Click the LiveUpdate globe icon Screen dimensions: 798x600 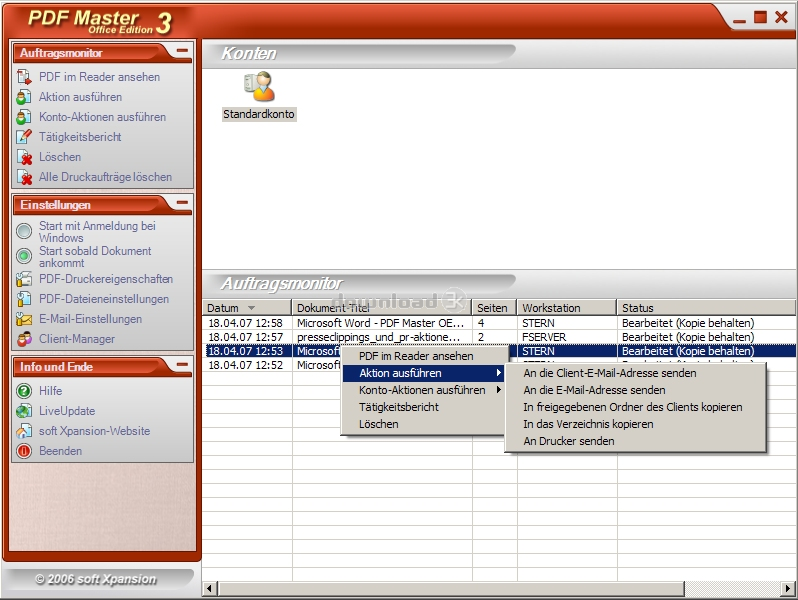(24, 411)
